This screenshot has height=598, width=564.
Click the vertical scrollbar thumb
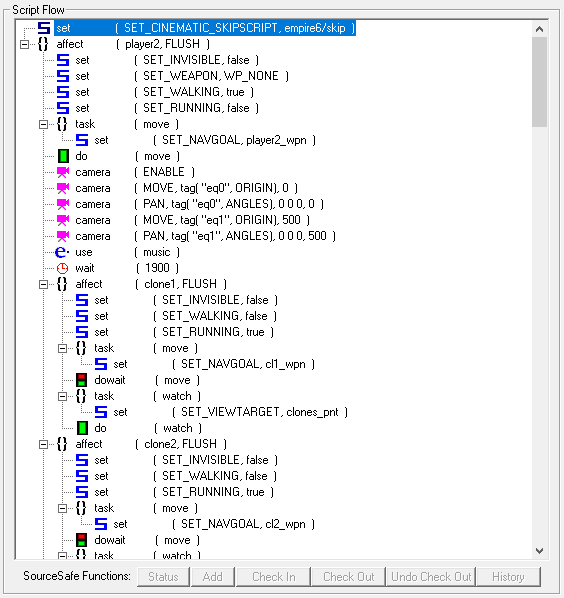[539, 82]
